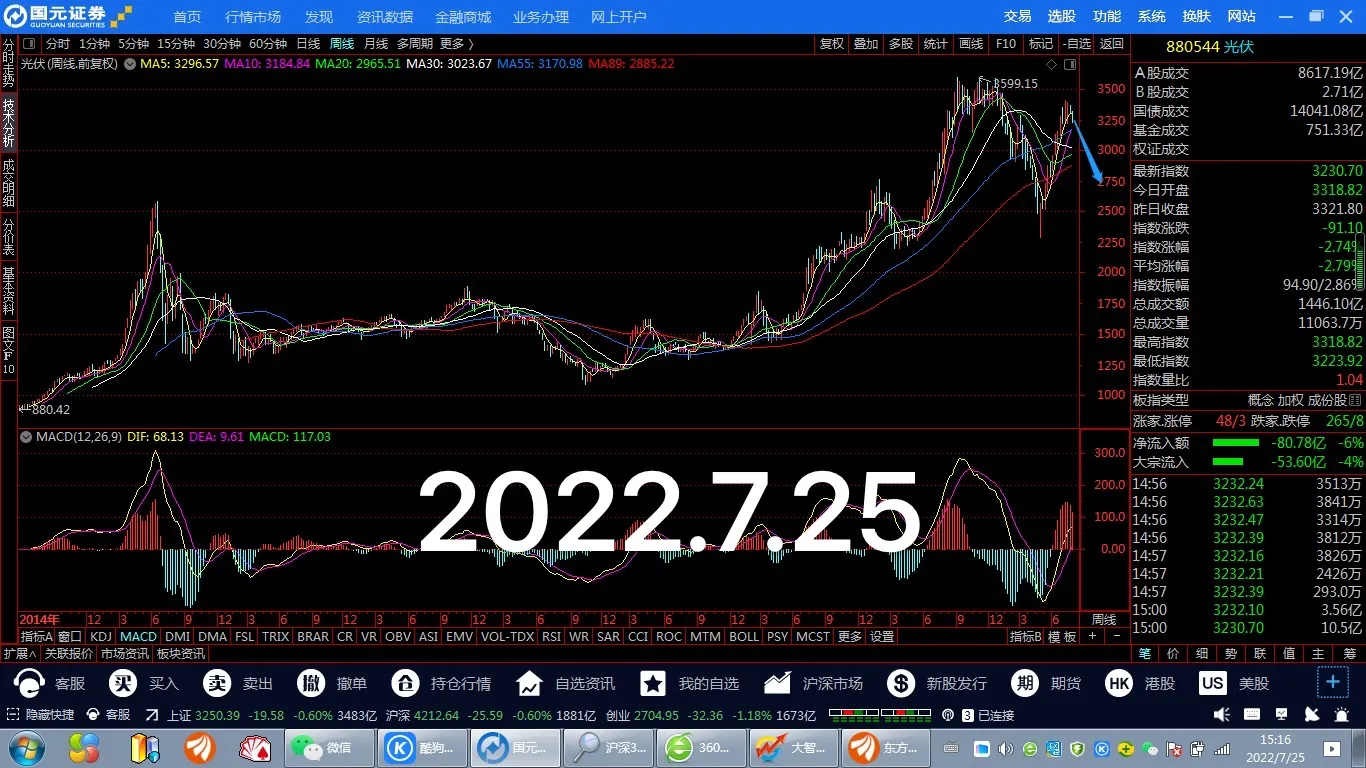Click the panel layout icon left of 分时
The width and height of the screenshot is (1366, 768).
[x=29, y=44]
